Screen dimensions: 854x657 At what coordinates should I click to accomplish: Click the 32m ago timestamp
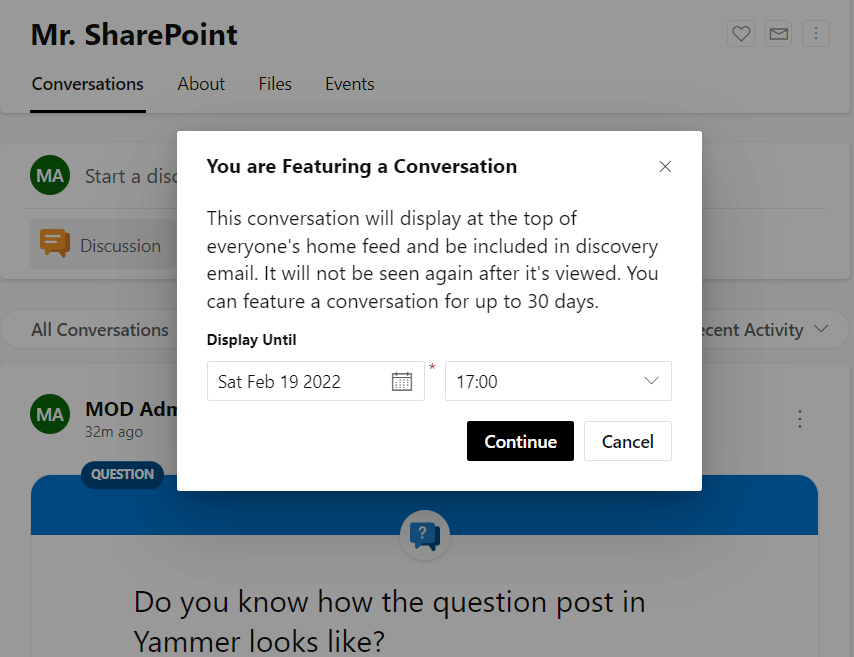click(114, 432)
